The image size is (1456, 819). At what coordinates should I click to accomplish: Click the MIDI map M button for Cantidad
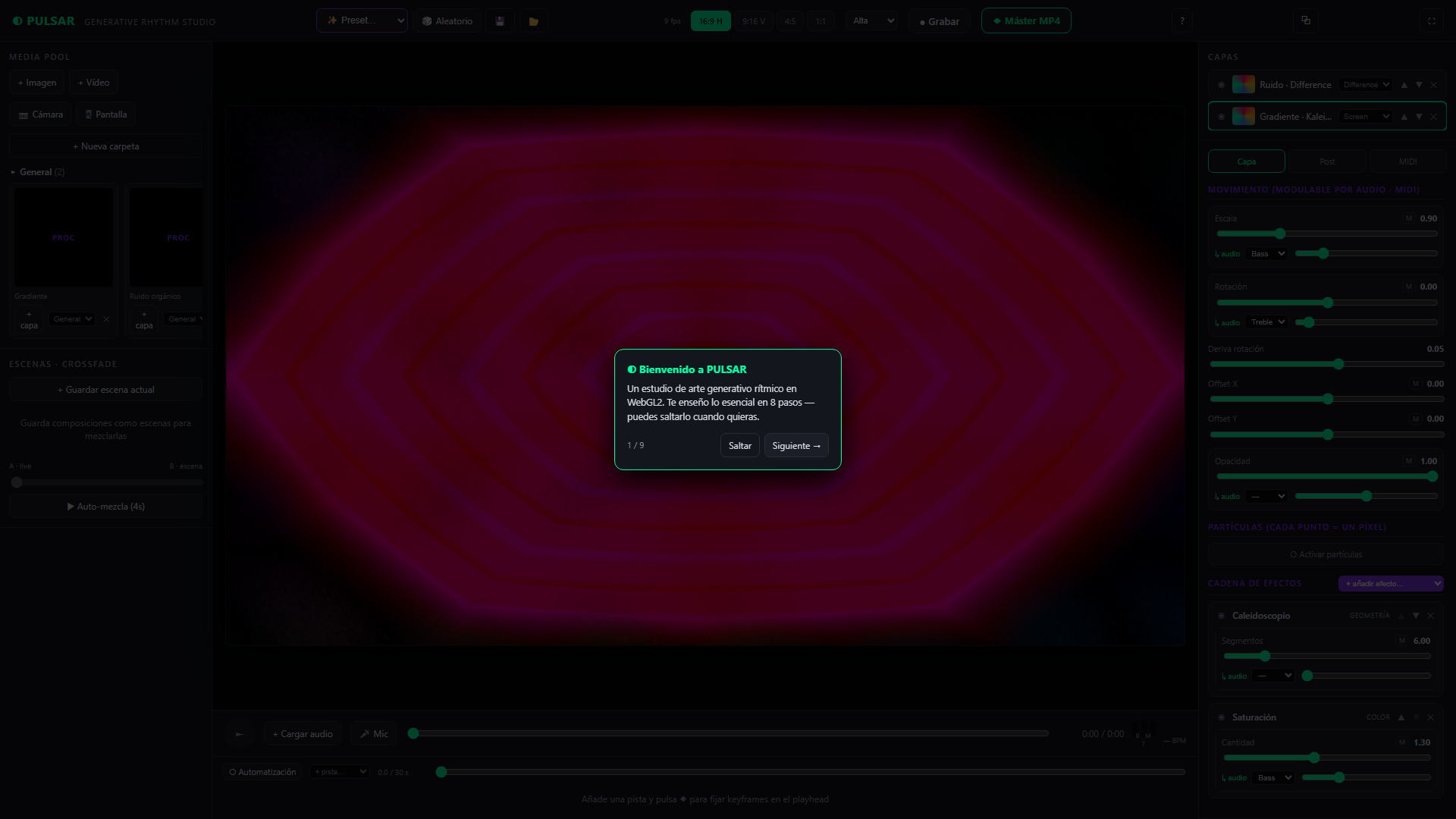[x=1402, y=742]
